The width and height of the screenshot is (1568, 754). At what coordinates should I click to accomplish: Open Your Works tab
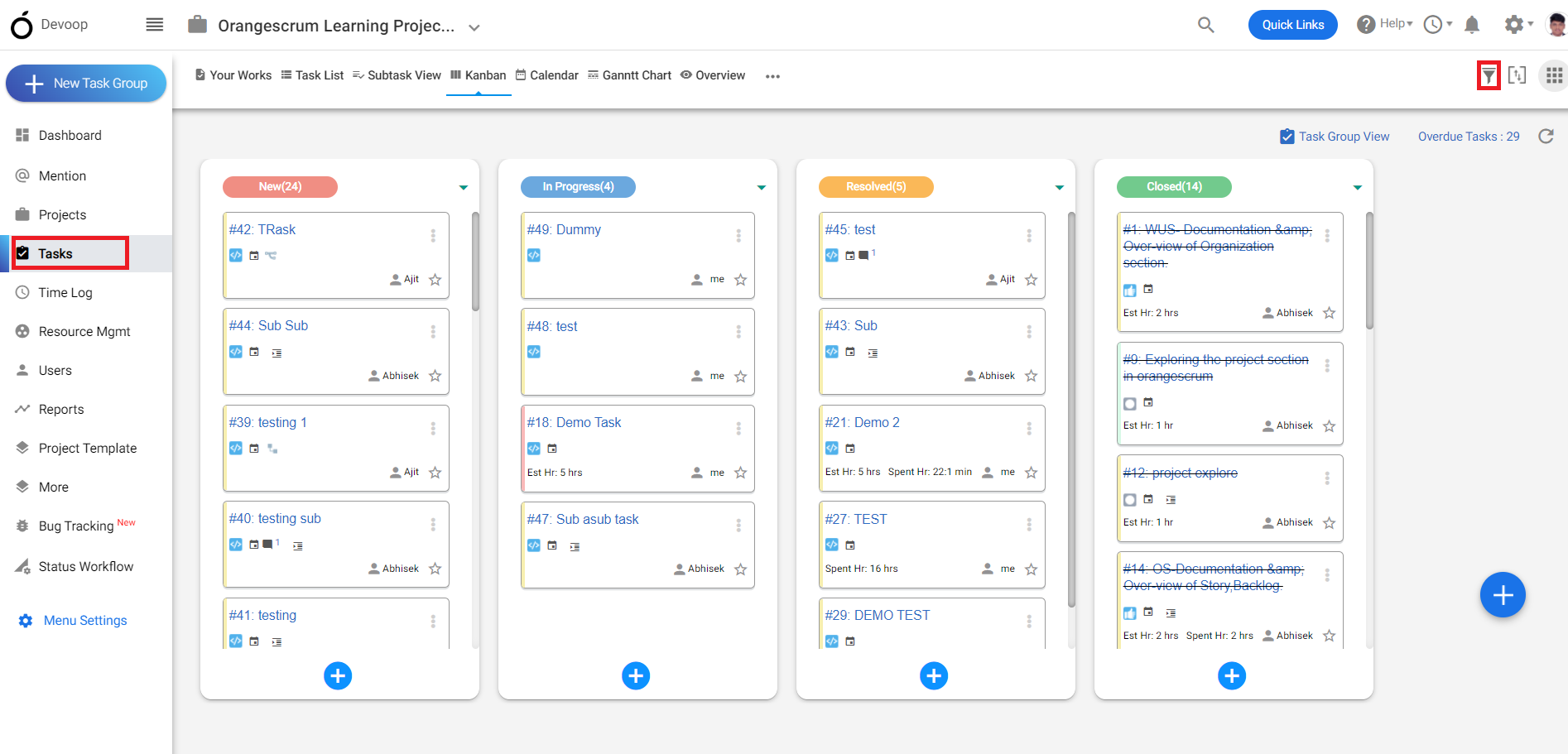coord(233,75)
